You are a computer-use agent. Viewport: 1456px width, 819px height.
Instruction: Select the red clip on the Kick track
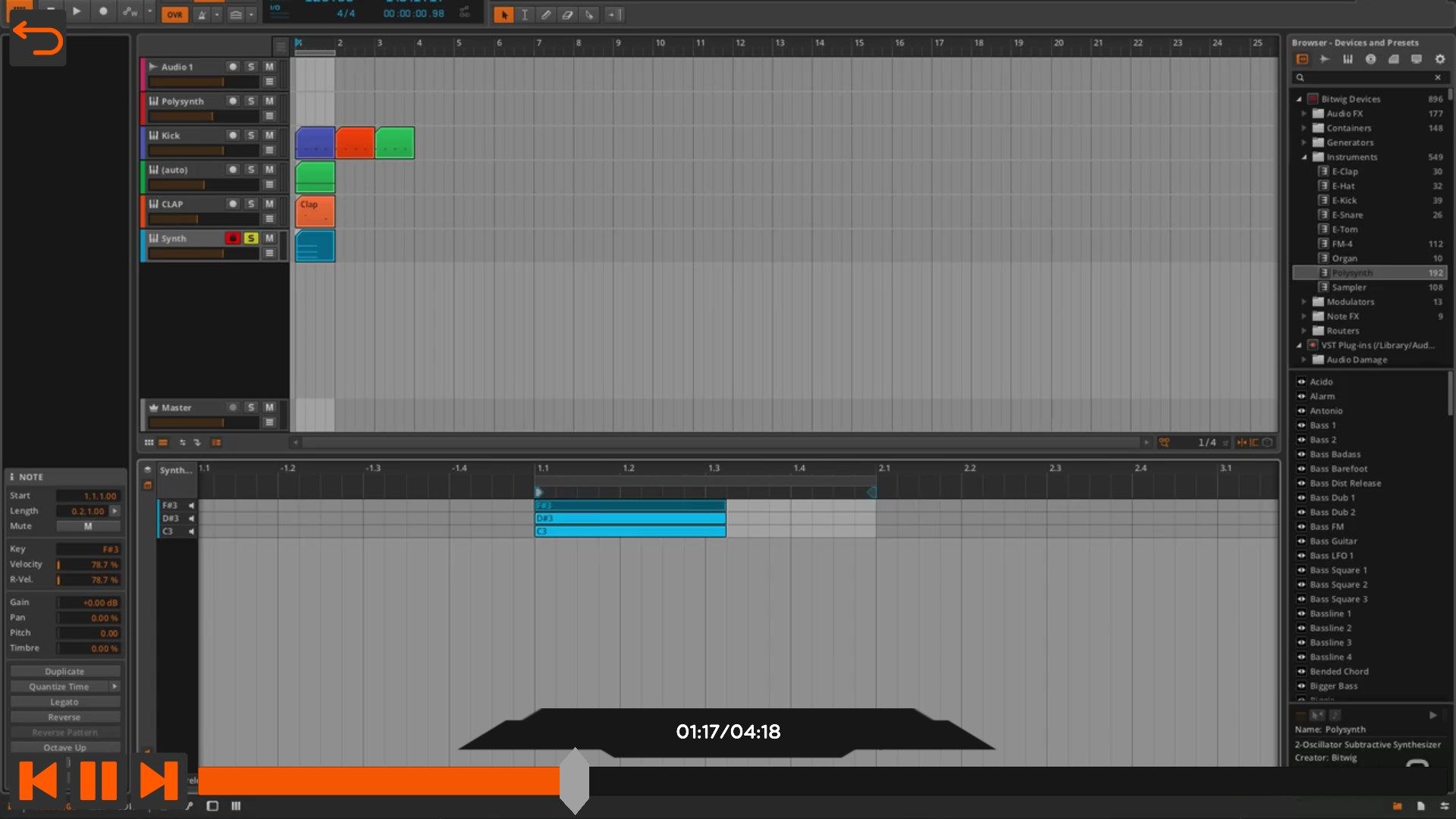click(x=355, y=143)
